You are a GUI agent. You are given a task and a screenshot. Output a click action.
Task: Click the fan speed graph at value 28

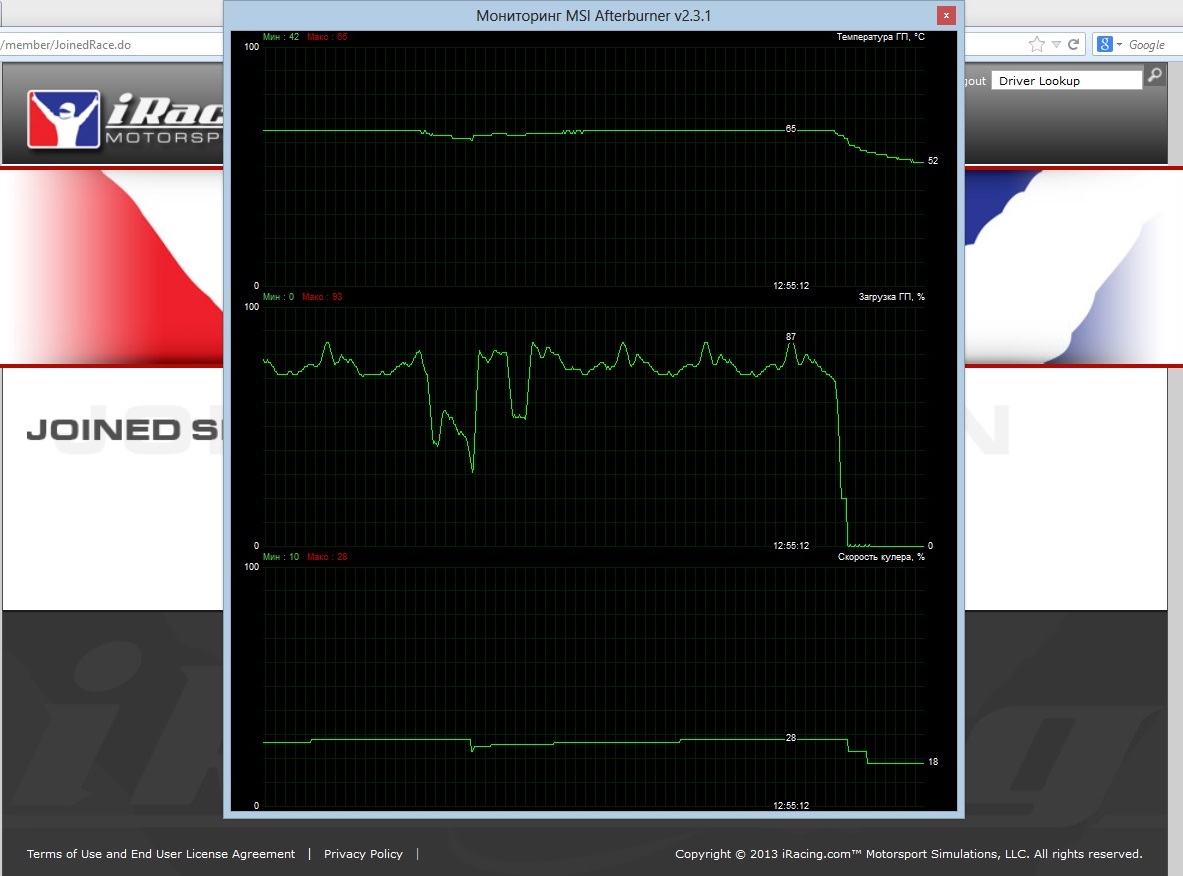[x=791, y=739]
